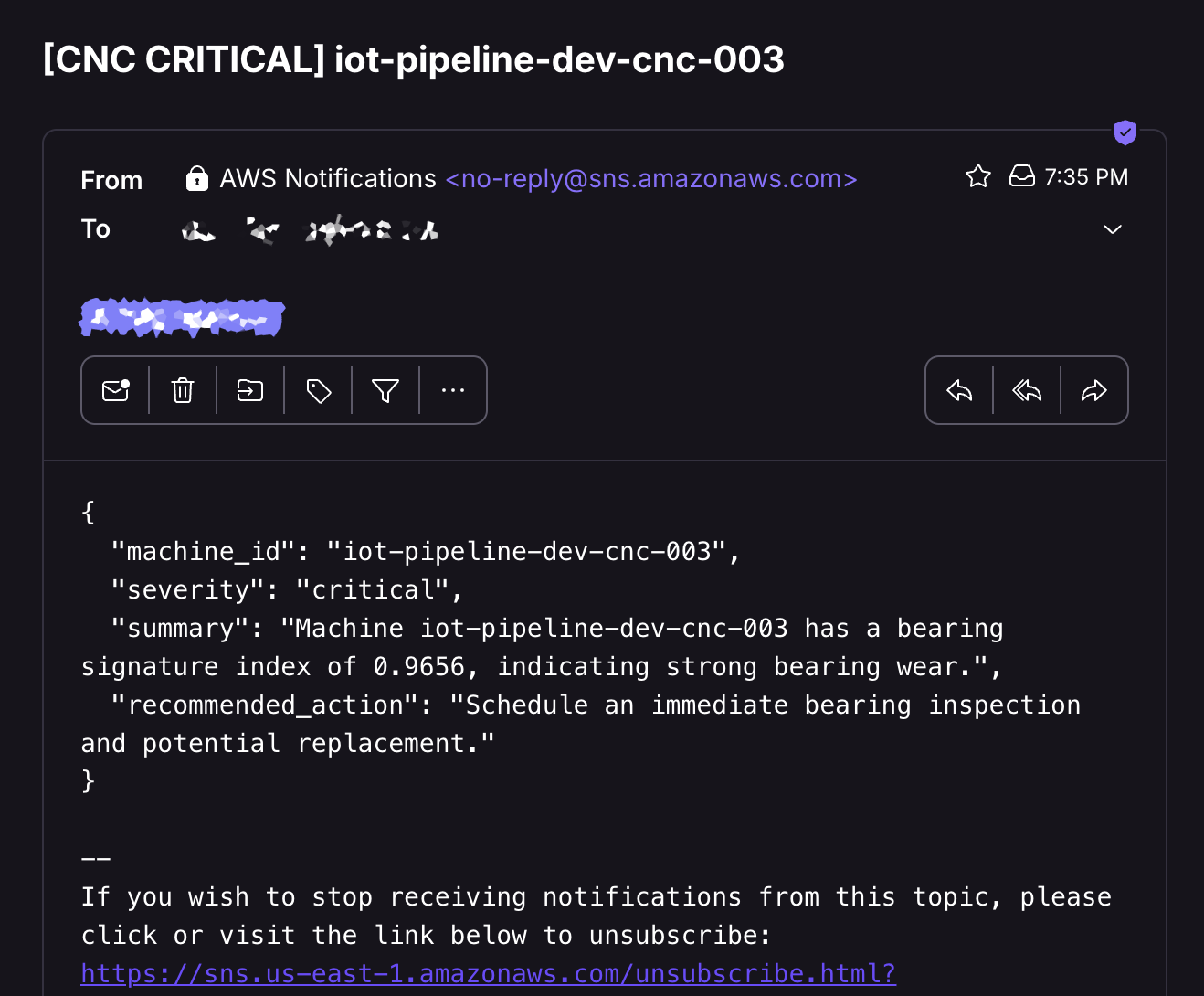Star the message from AWS Notifications
1204x996 pixels.
[978, 176]
